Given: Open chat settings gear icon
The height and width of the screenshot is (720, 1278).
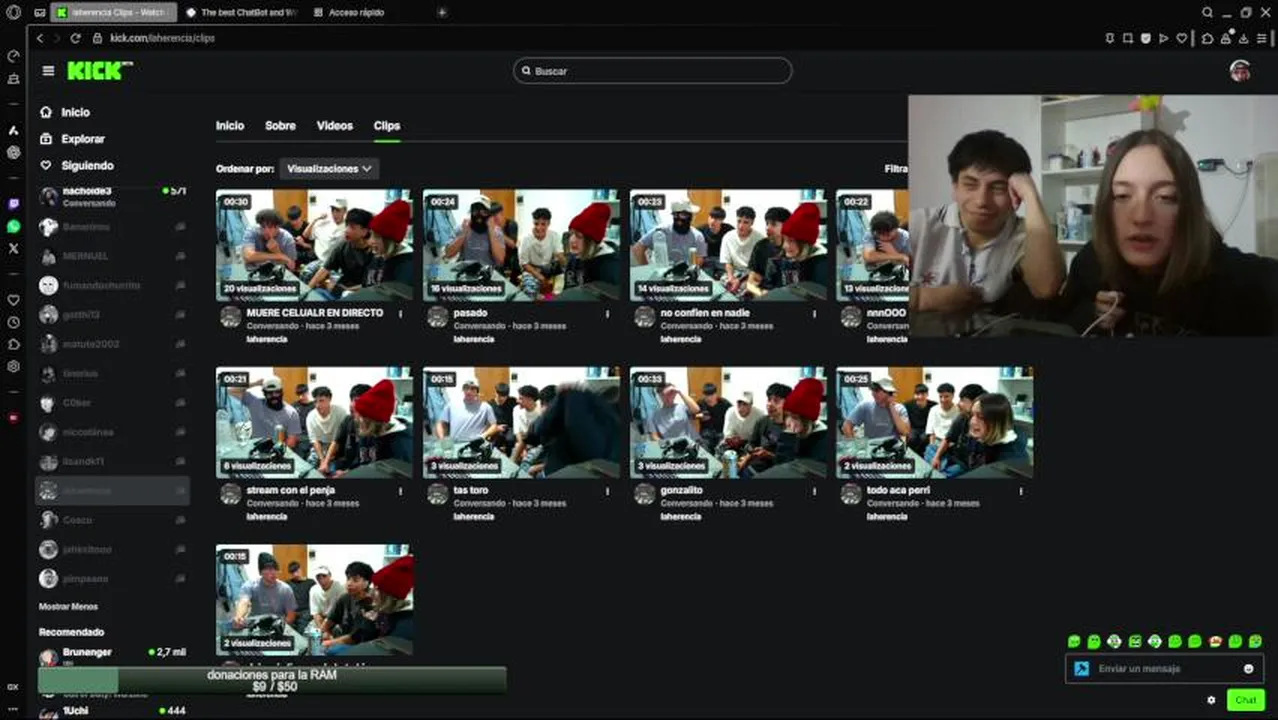Looking at the screenshot, I should pos(1211,700).
